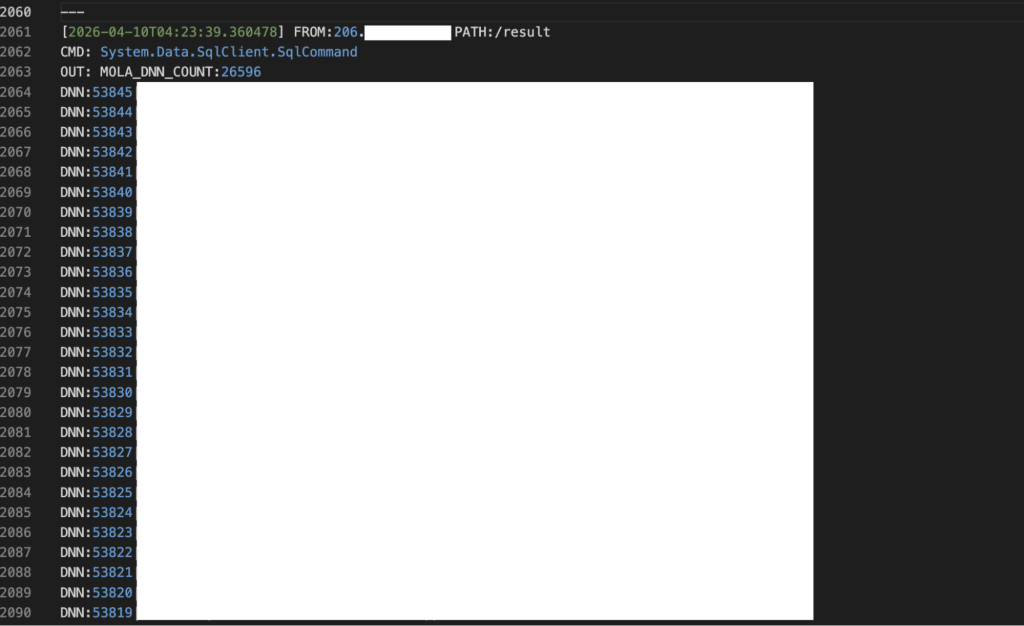
Task: Click line number 2062
Action: coord(16,52)
